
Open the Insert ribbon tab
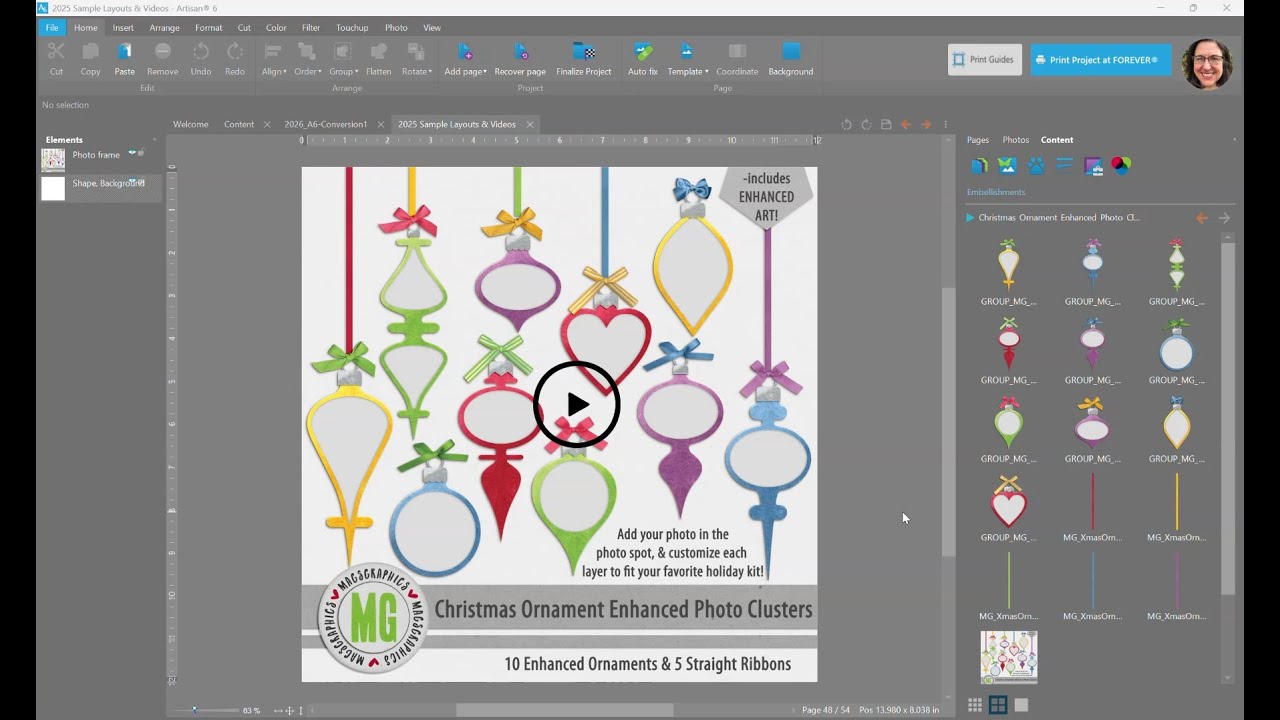(123, 28)
